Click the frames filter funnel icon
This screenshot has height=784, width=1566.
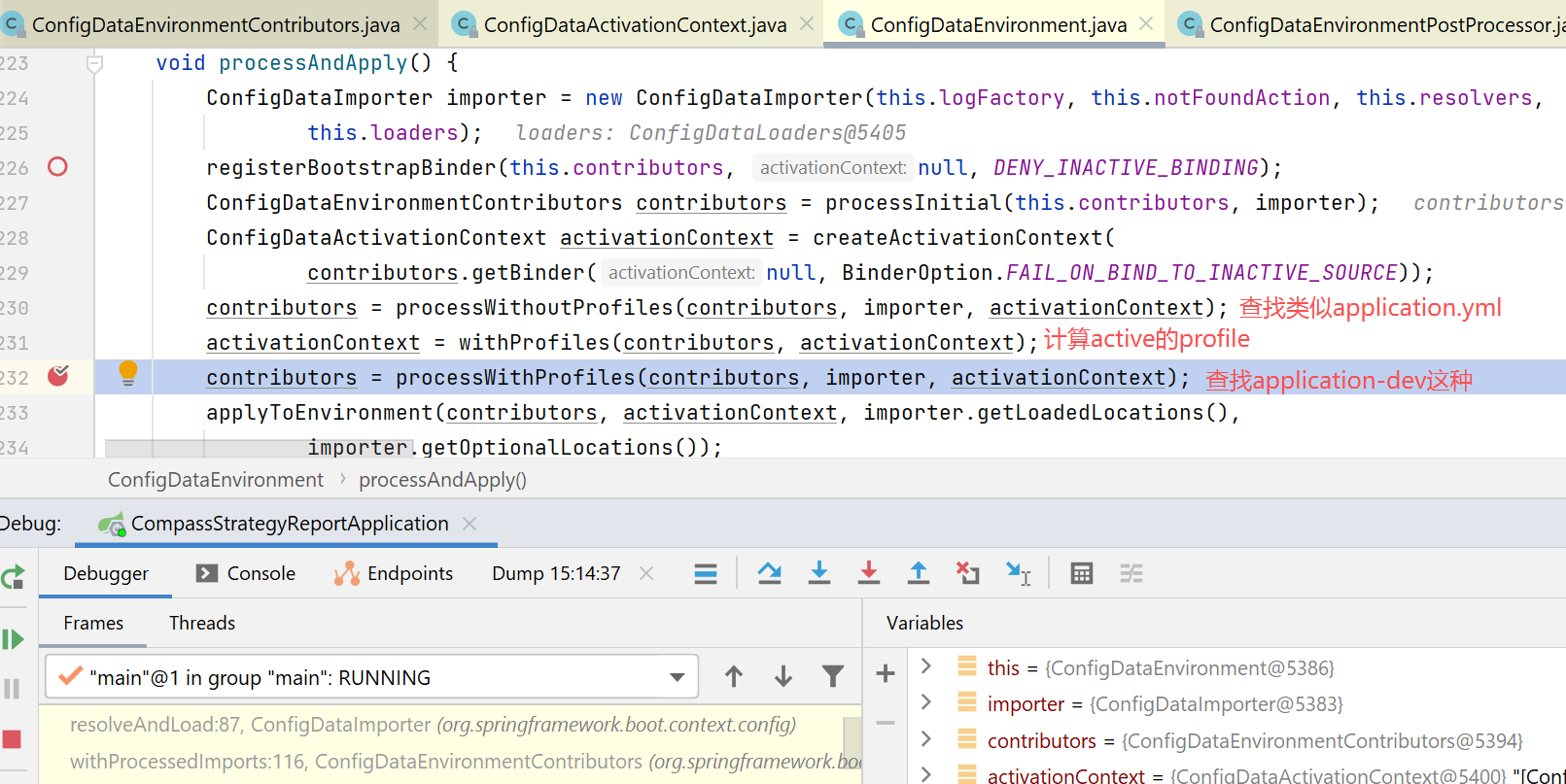(x=832, y=676)
